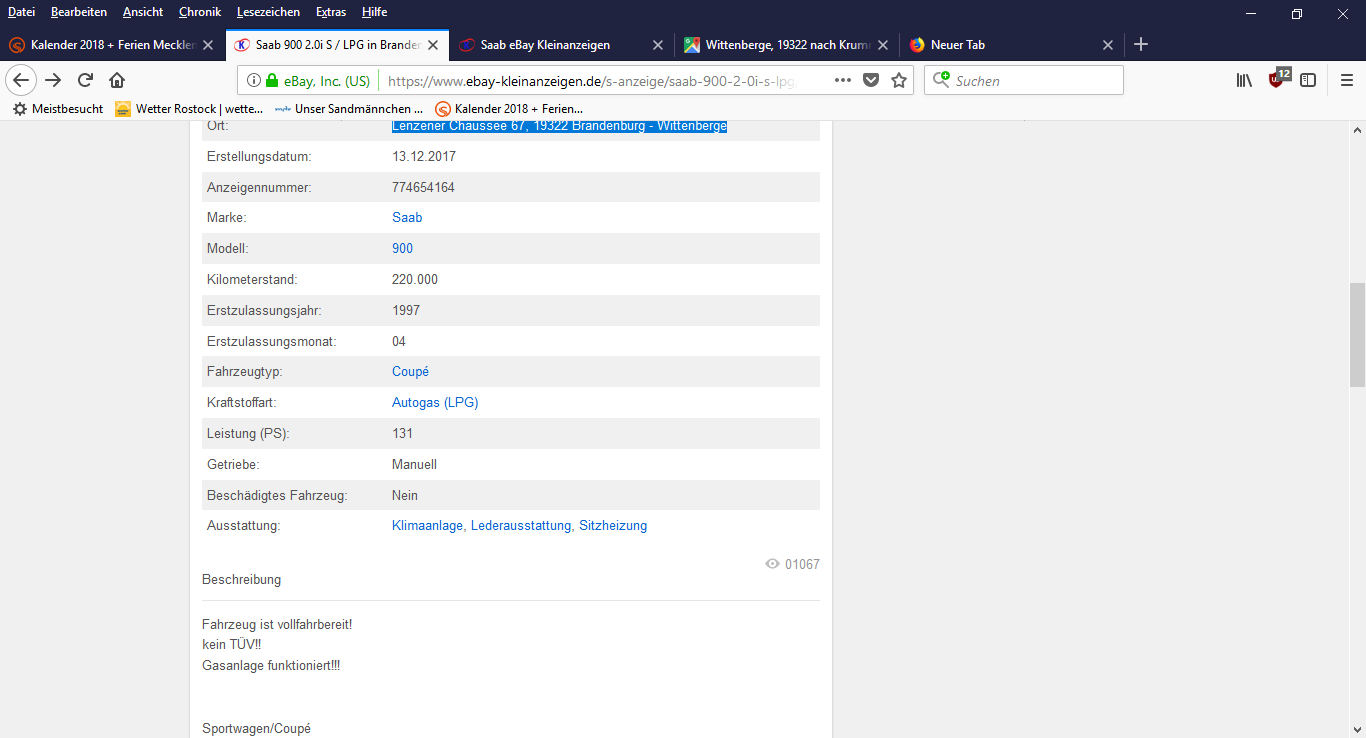Open the Firefox hamburger menu
Image resolution: width=1366 pixels, height=738 pixels.
[1347, 80]
